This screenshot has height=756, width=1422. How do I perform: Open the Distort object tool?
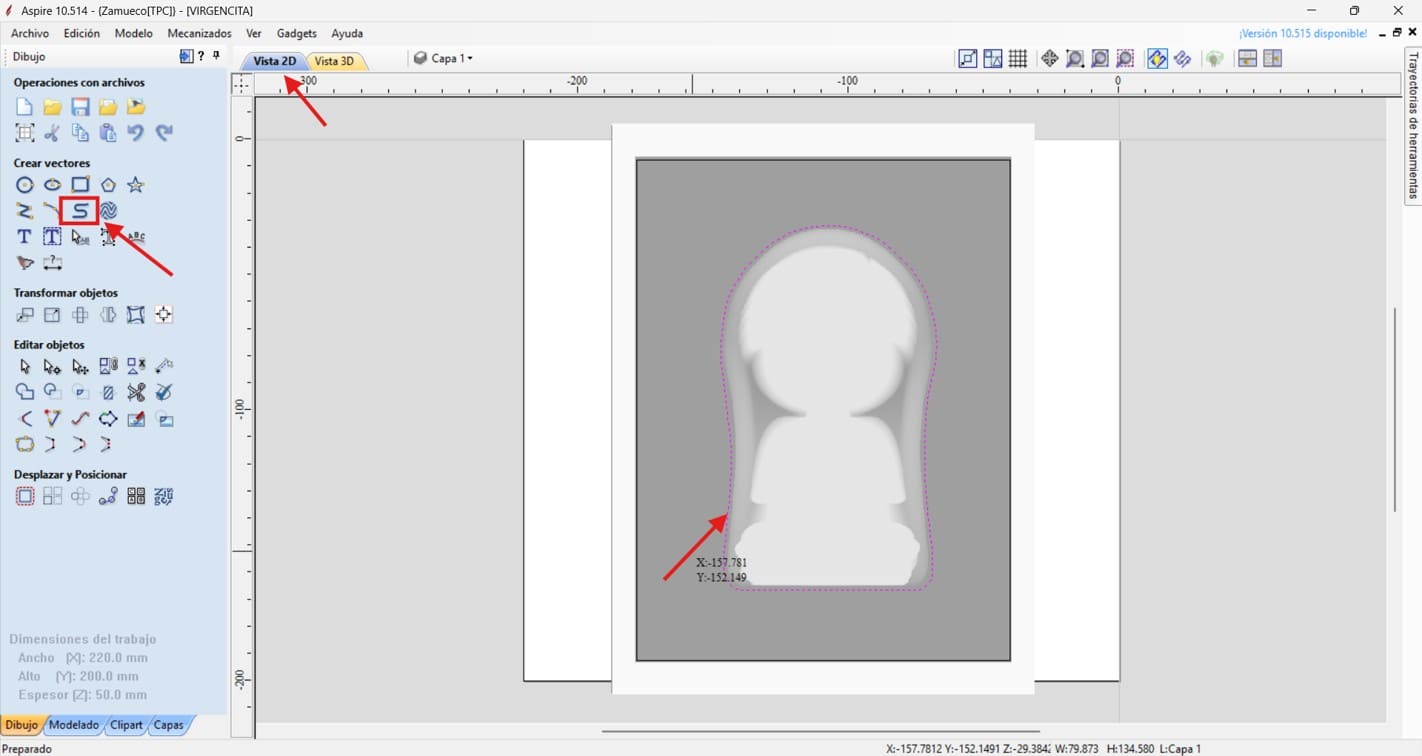[136, 315]
